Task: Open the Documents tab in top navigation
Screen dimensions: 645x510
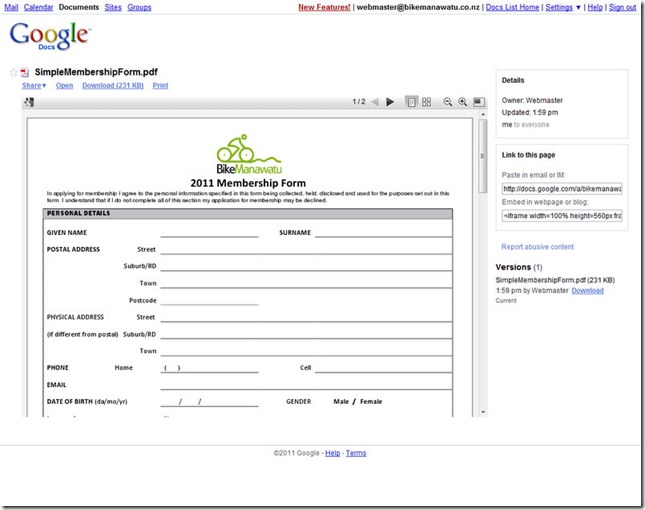Action: coord(78,7)
